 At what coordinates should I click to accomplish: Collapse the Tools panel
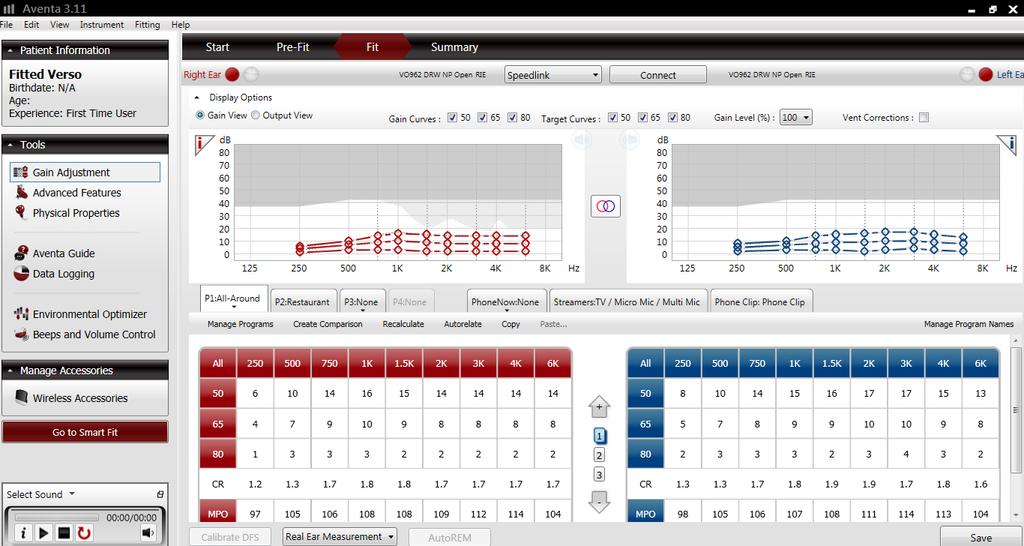10,145
